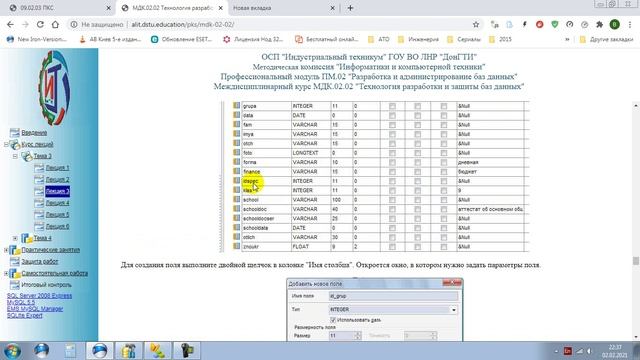Open the Итоговый контроль page
Screen dimensions: 640x360
coord(46,285)
